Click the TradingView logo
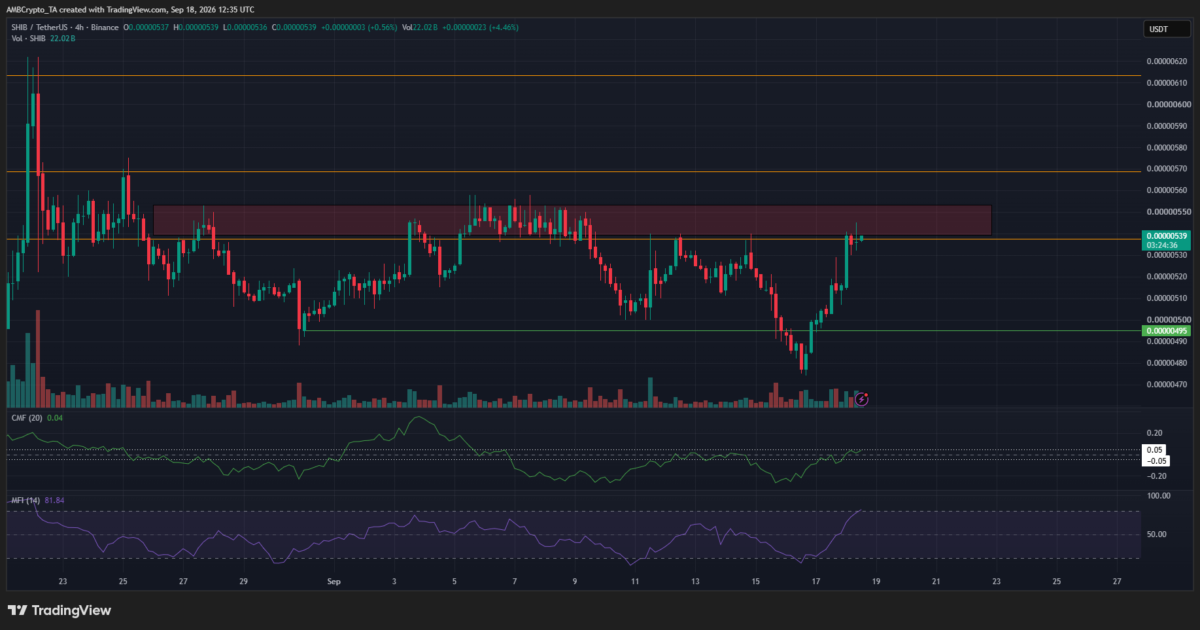This screenshot has height=630, width=1200. [x=60, y=610]
